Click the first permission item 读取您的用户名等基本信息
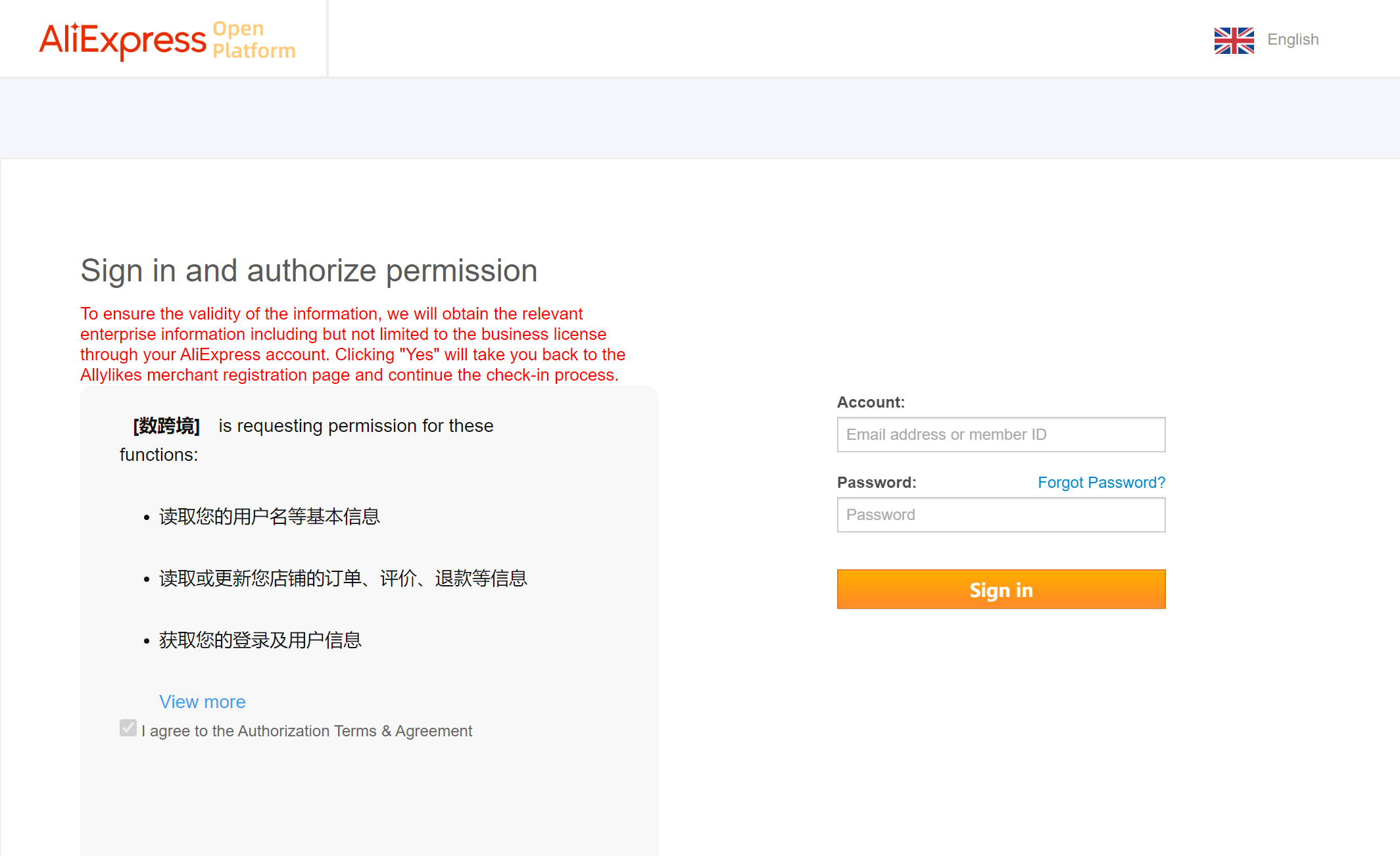 coord(270,517)
